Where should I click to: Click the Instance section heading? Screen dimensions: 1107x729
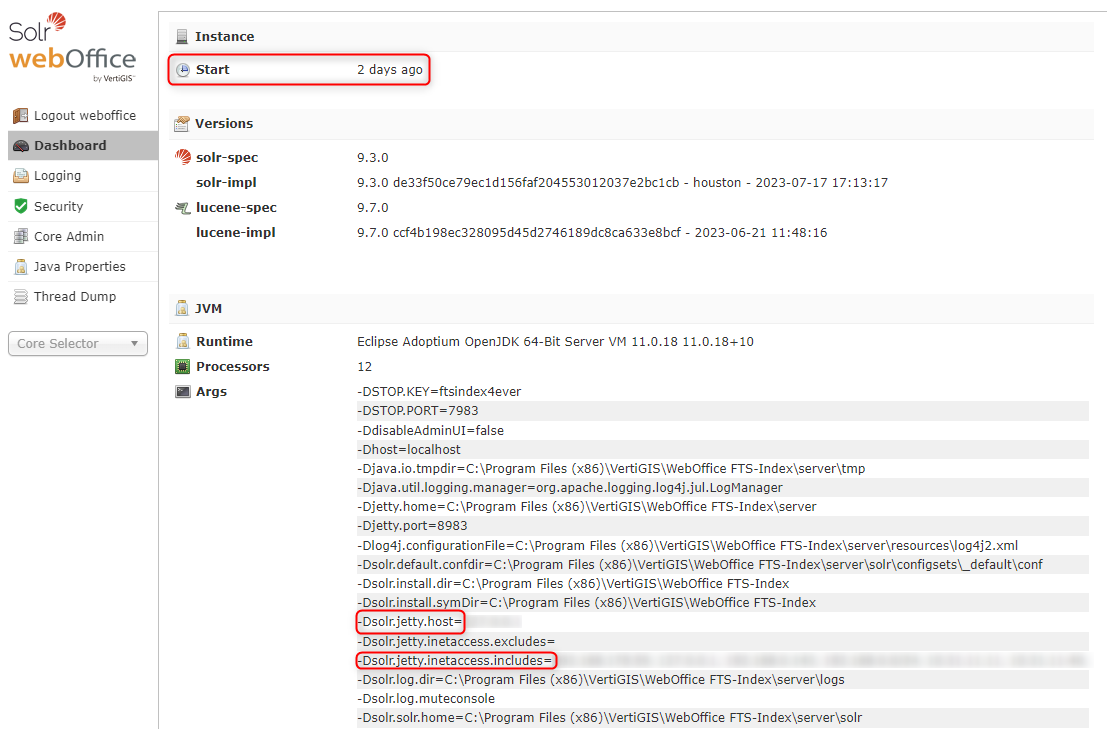[x=225, y=36]
